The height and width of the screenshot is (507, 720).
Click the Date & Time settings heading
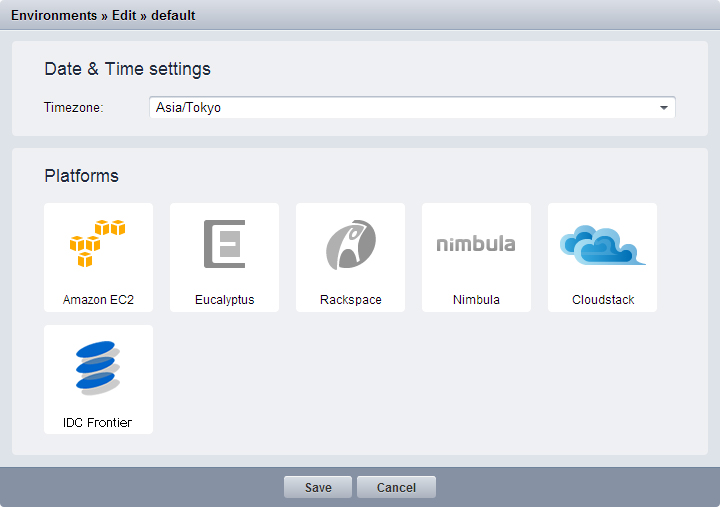127,69
